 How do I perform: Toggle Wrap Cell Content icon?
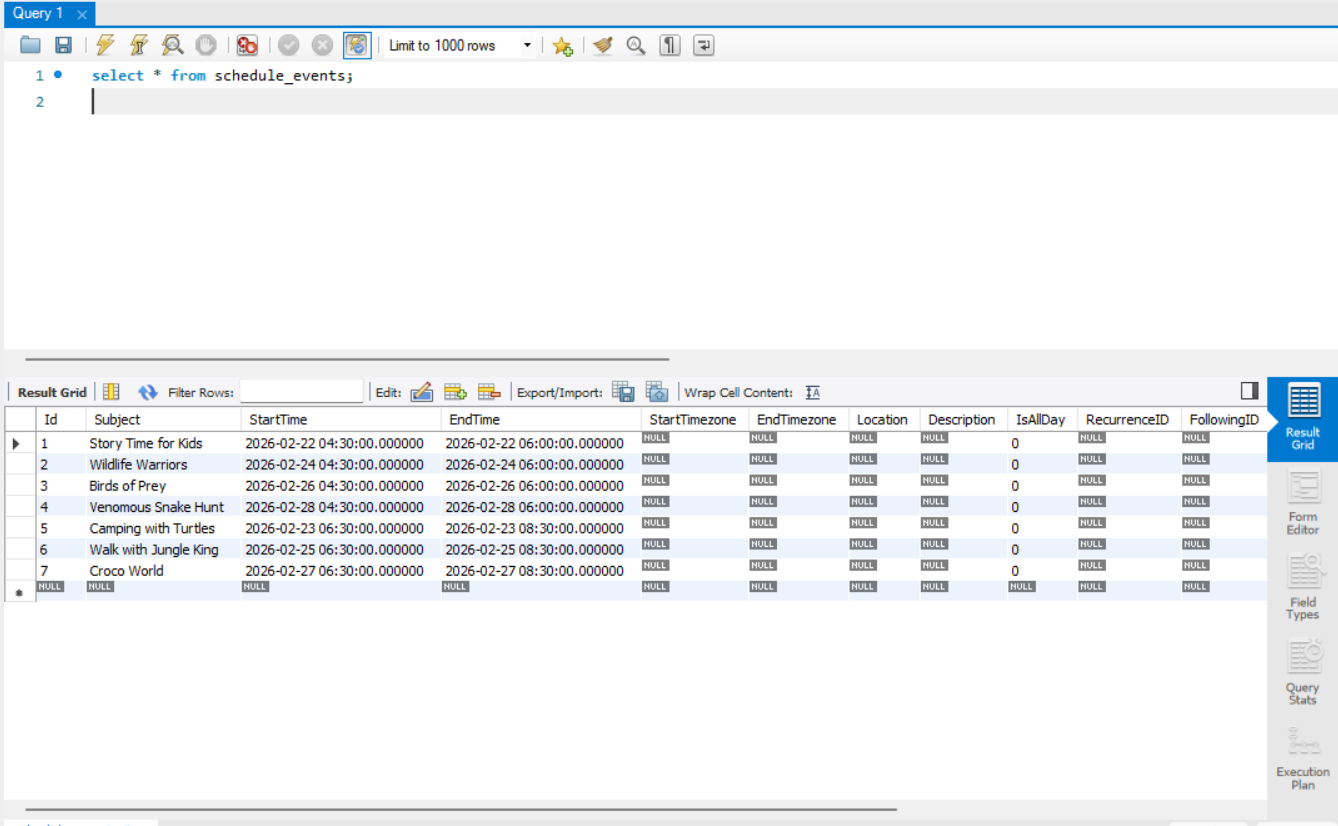tap(812, 392)
